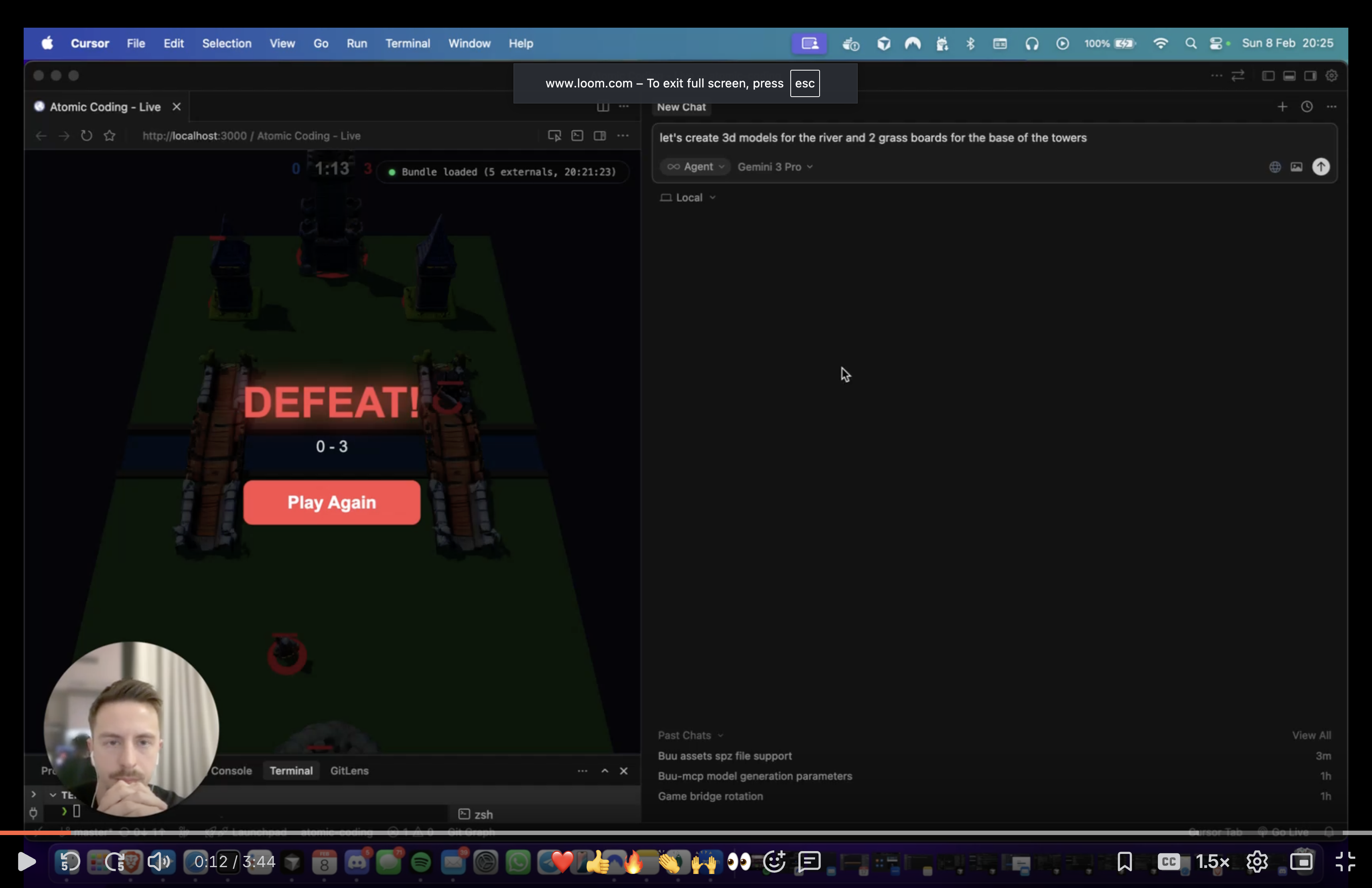Image resolution: width=1372 pixels, height=888 pixels.
Task: Toggle picture-in-picture mode
Action: [1301, 862]
